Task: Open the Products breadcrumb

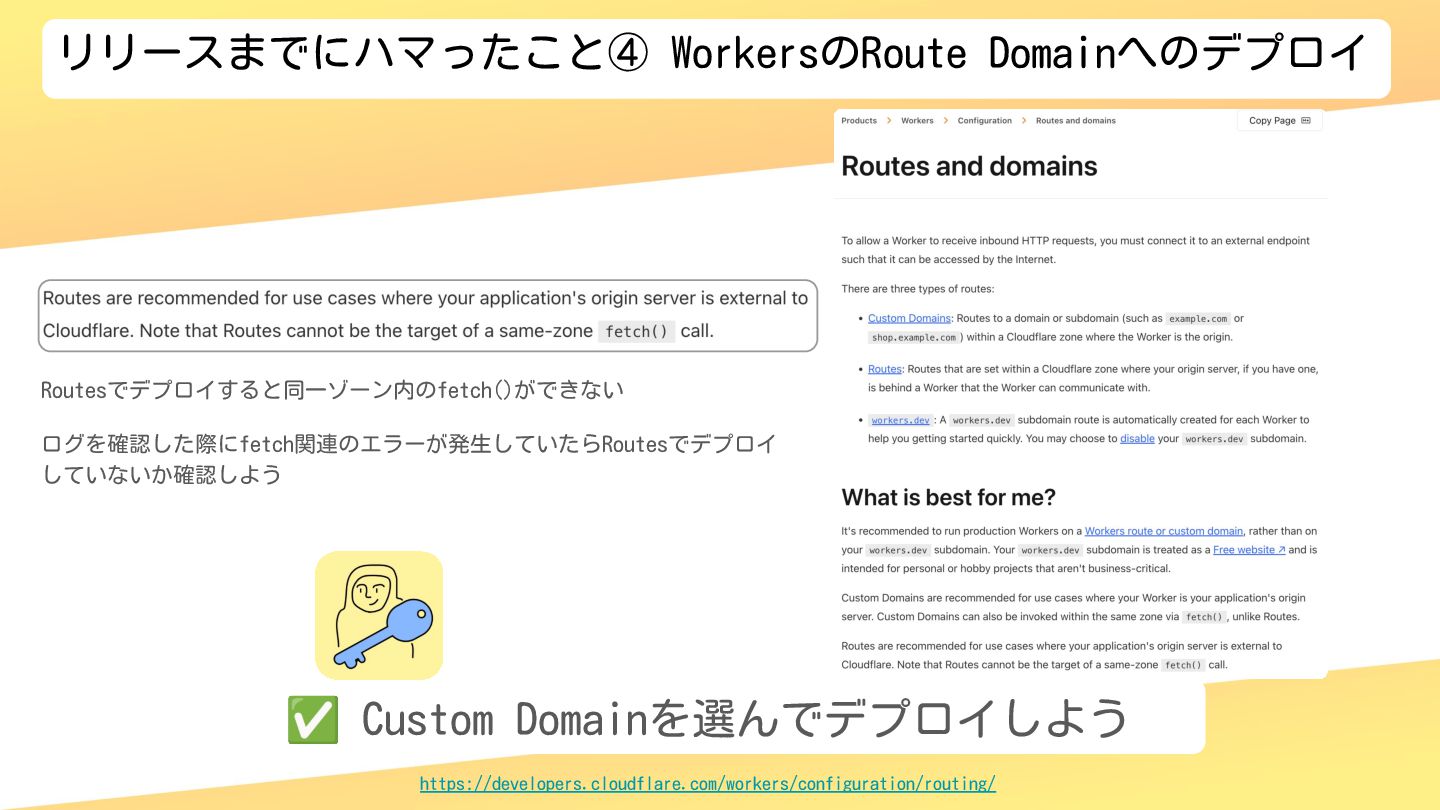Action: point(859,121)
